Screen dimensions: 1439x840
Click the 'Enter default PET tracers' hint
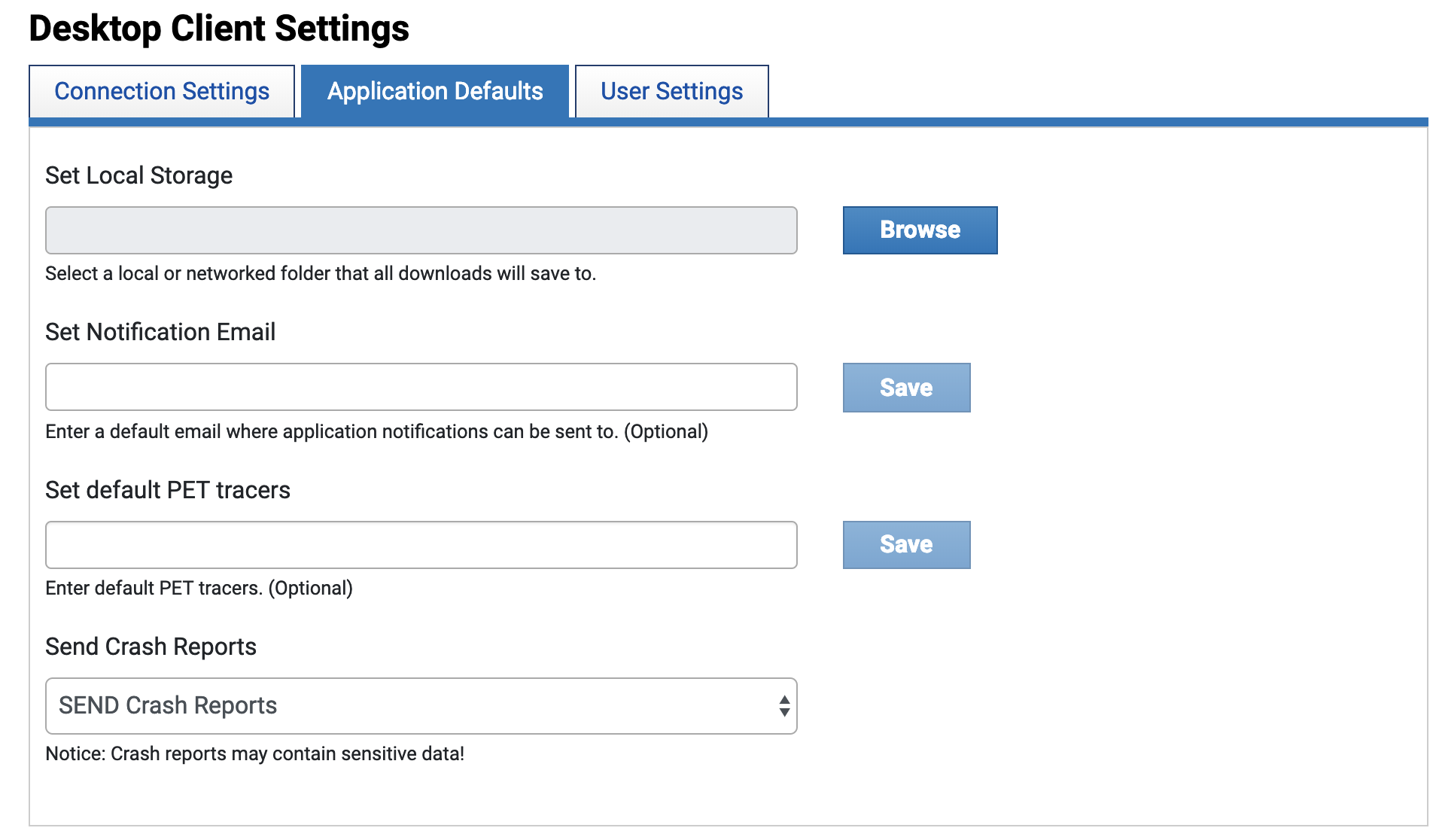tap(199, 588)
